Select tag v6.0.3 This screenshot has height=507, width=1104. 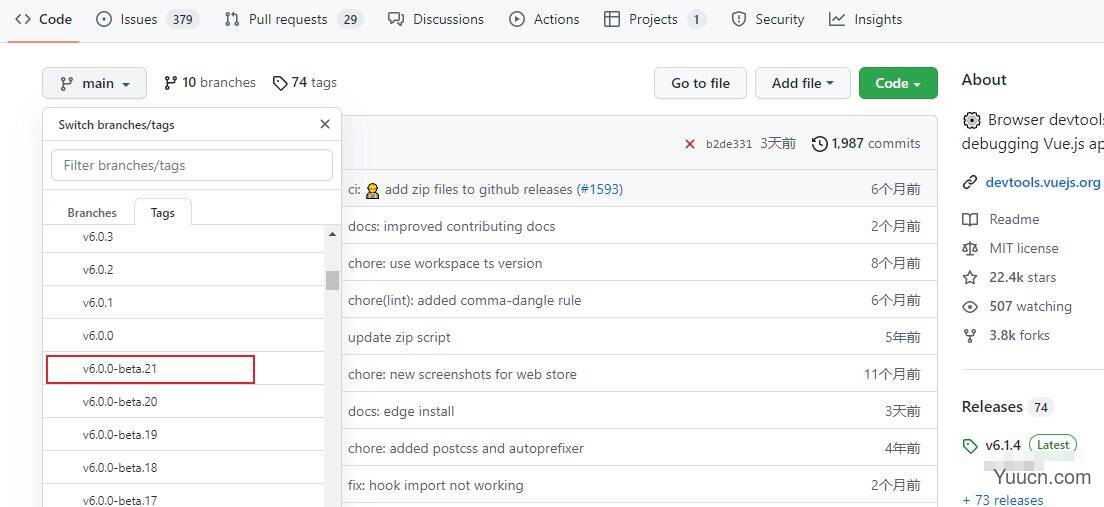(184, 237)
